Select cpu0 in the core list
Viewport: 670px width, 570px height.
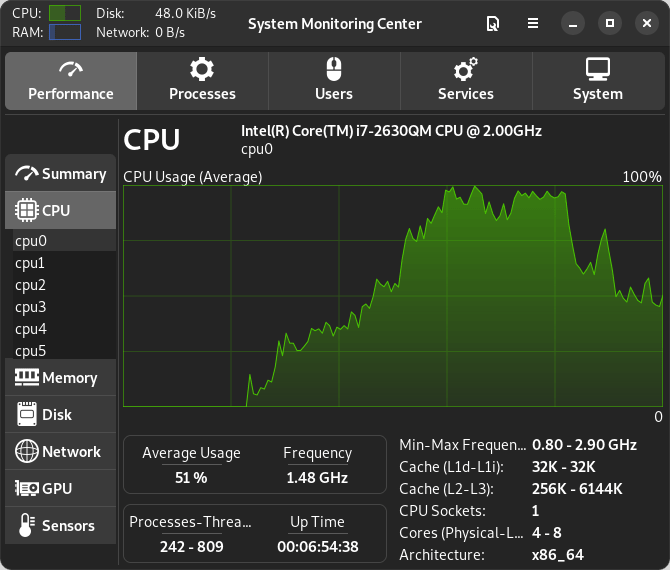click(x=31, y=241)
